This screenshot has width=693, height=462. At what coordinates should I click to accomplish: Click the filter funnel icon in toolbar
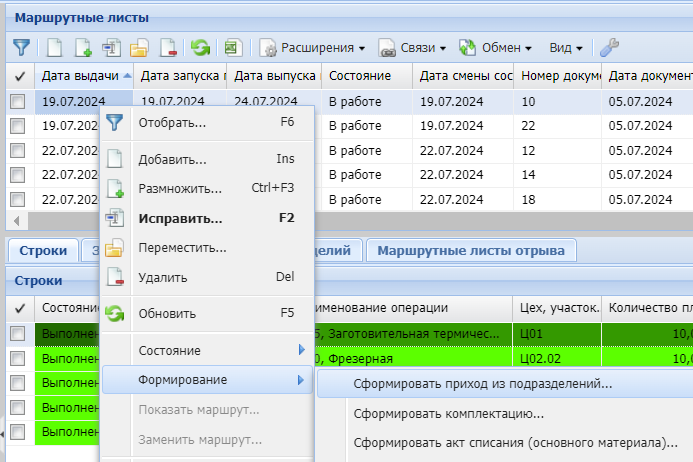click(21, 47)
